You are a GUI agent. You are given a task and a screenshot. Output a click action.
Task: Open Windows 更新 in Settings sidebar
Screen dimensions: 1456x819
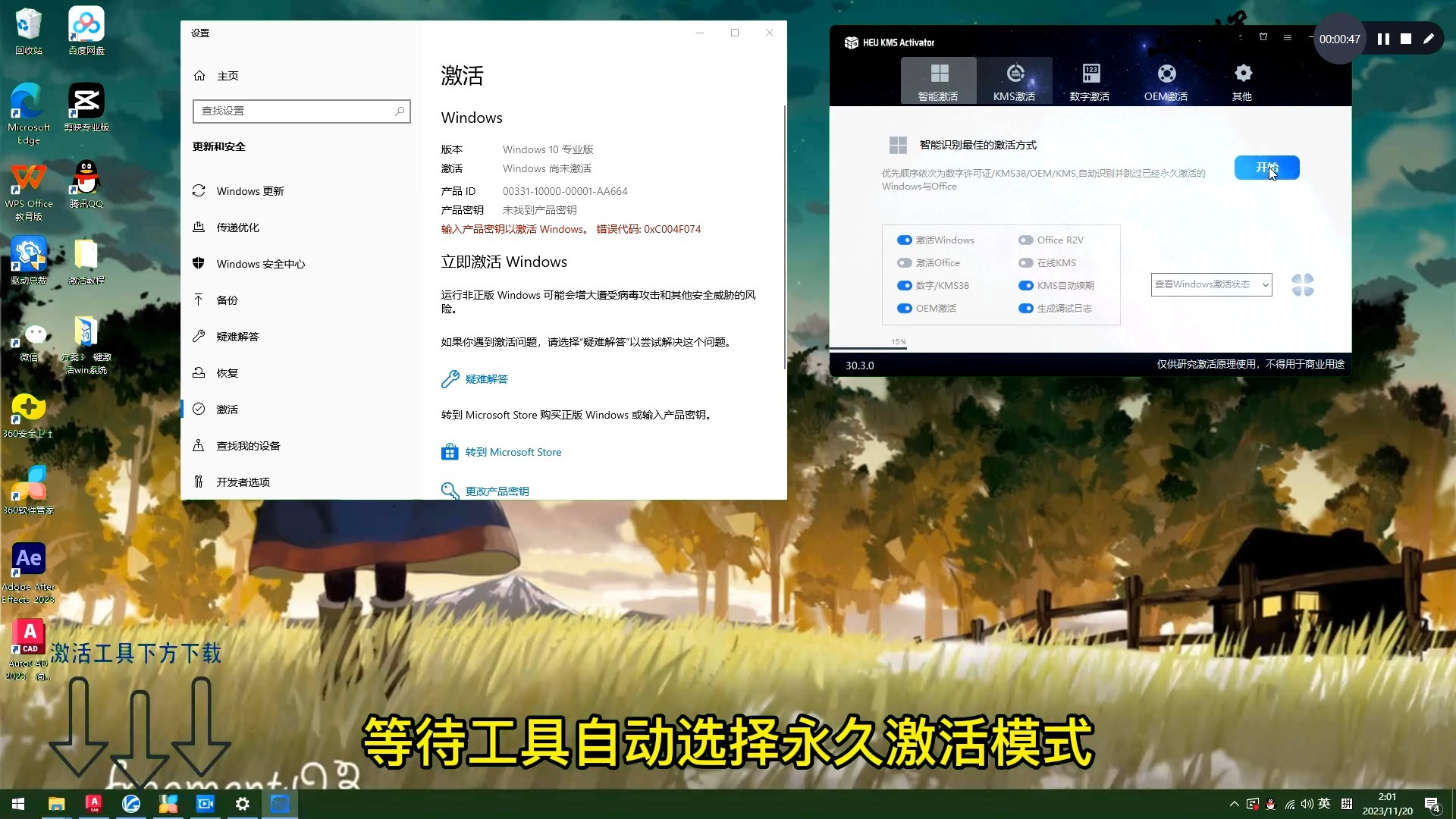(x=300, y=191)
